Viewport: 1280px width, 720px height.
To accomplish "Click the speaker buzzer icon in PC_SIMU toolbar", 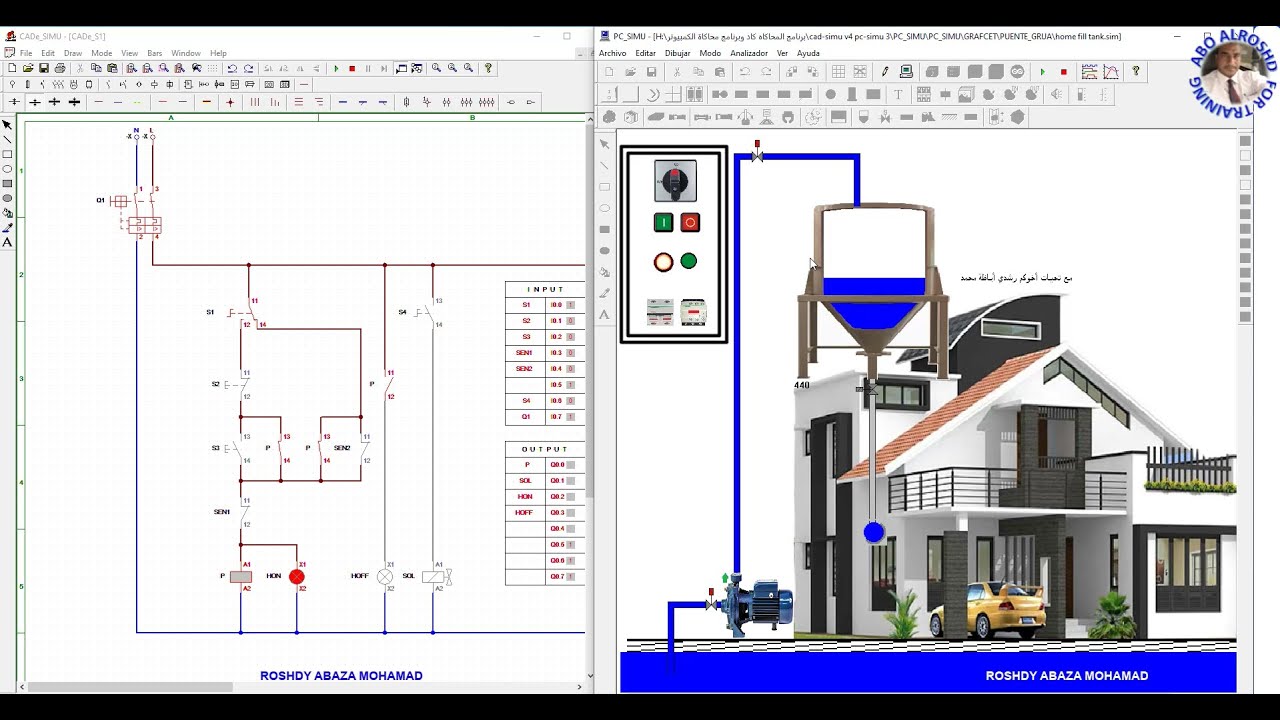I will click(x=1056, y=95).
